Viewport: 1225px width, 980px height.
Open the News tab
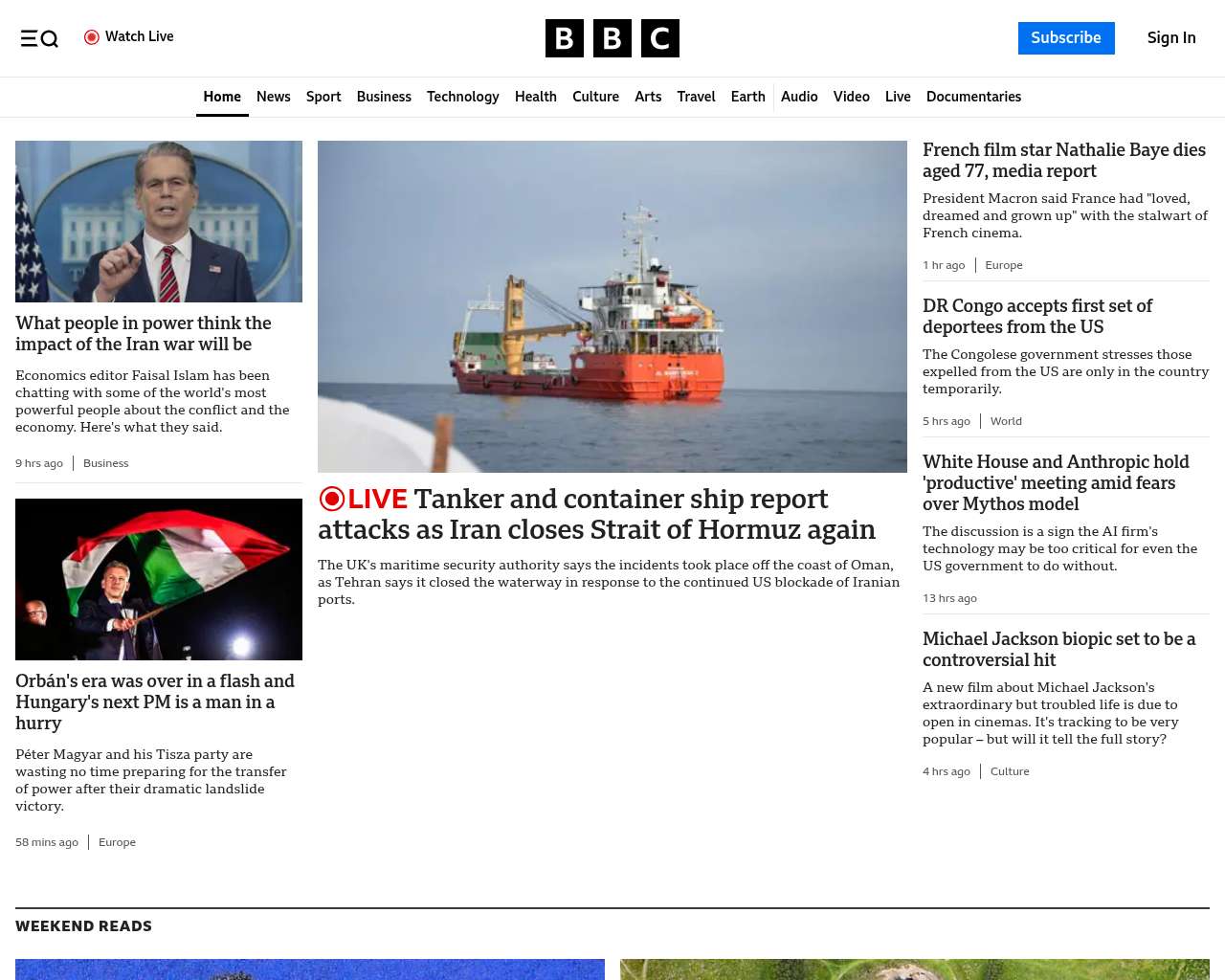point(273,97)
